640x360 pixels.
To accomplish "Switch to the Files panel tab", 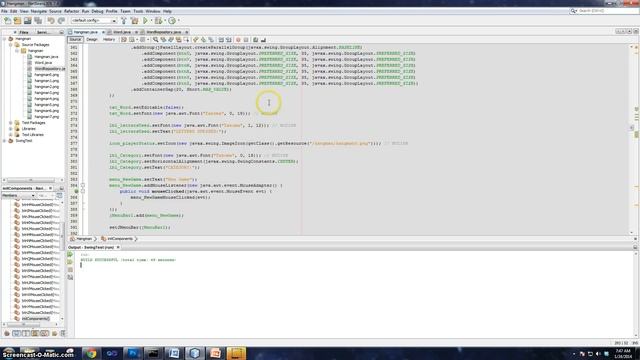I will pyautogui.click(x=24, y=32).
